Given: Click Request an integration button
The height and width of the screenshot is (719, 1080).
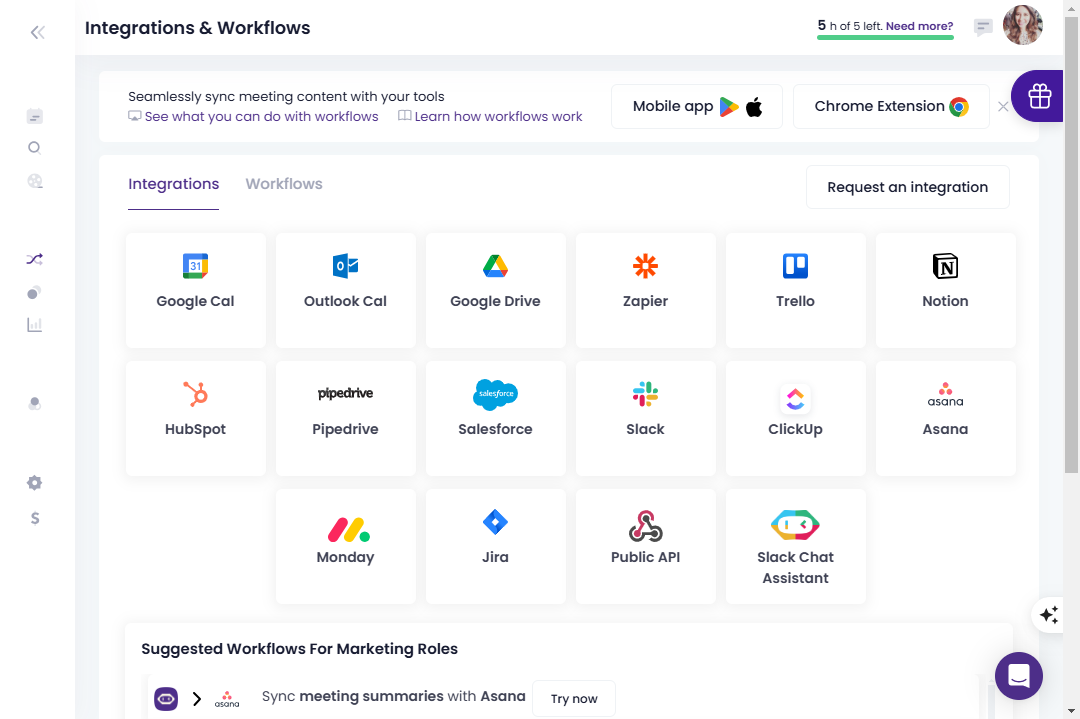Looking at the screenshot, I should tap(908, 187).
